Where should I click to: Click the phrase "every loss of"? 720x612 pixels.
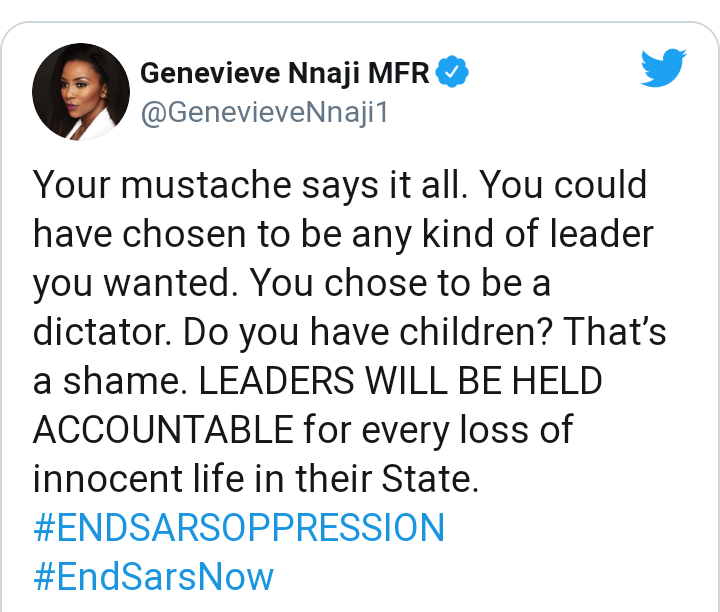[467, 430]
